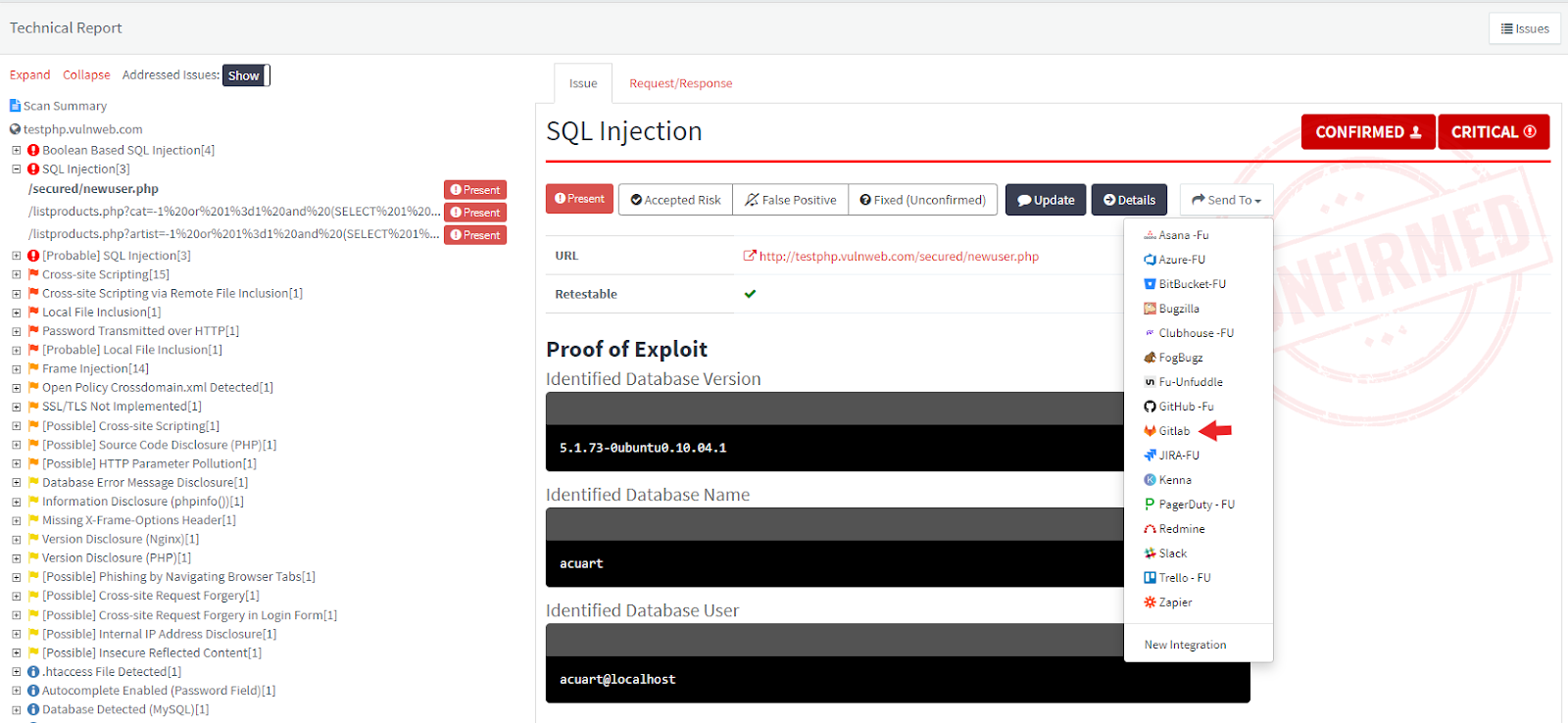Viewport: 1568px width, 723px height.
Task: Select Slack in the Send To menu
Action: (1173, 554)
